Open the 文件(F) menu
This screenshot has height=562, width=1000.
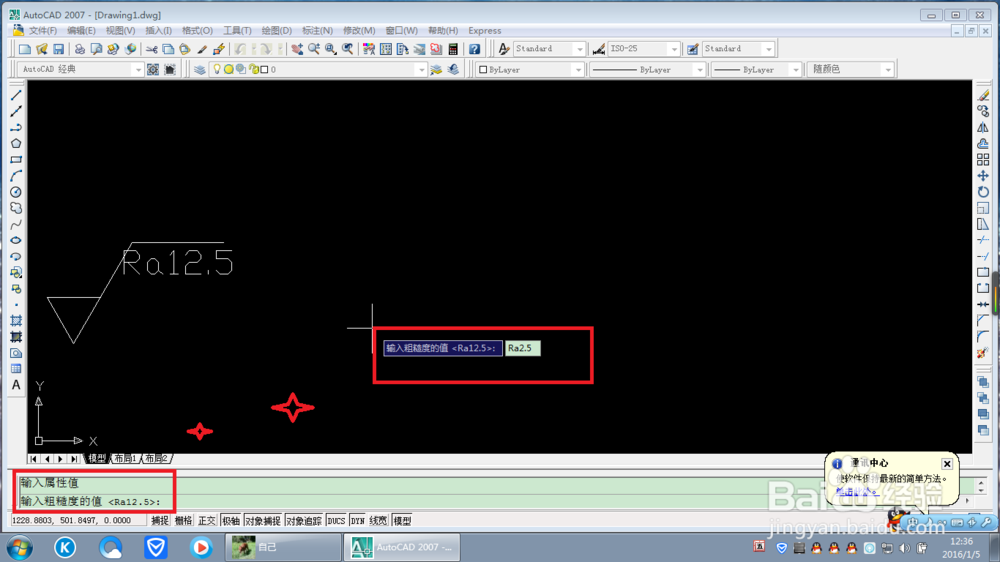[43, 31]
